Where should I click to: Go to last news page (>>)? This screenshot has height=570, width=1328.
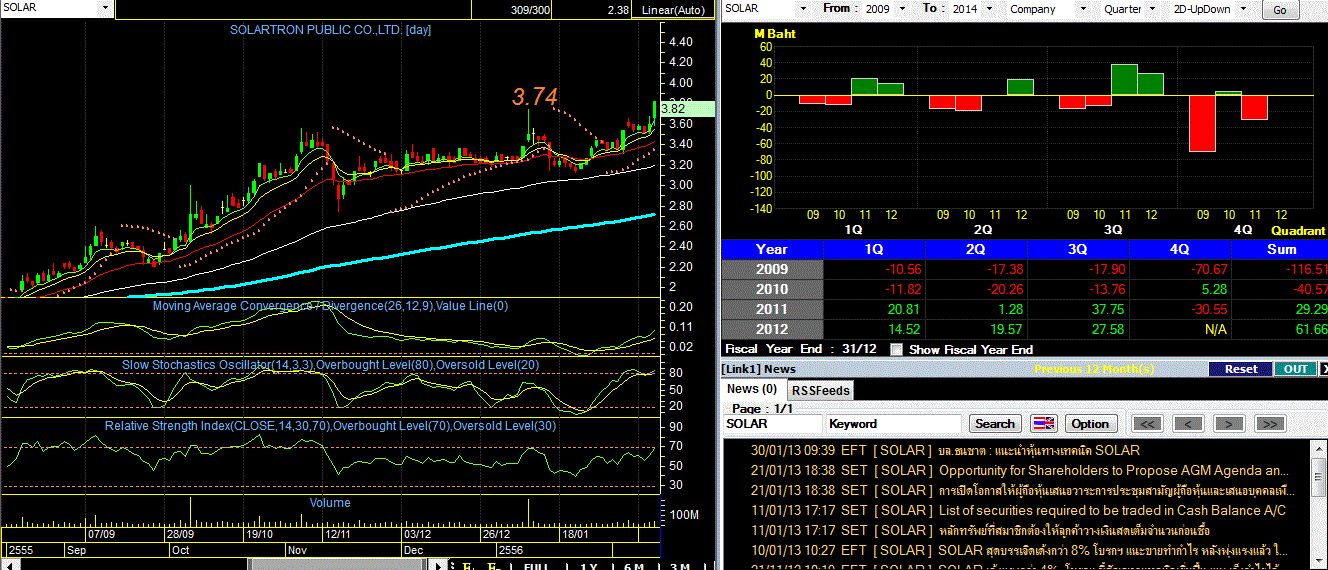click(1270, 424)
